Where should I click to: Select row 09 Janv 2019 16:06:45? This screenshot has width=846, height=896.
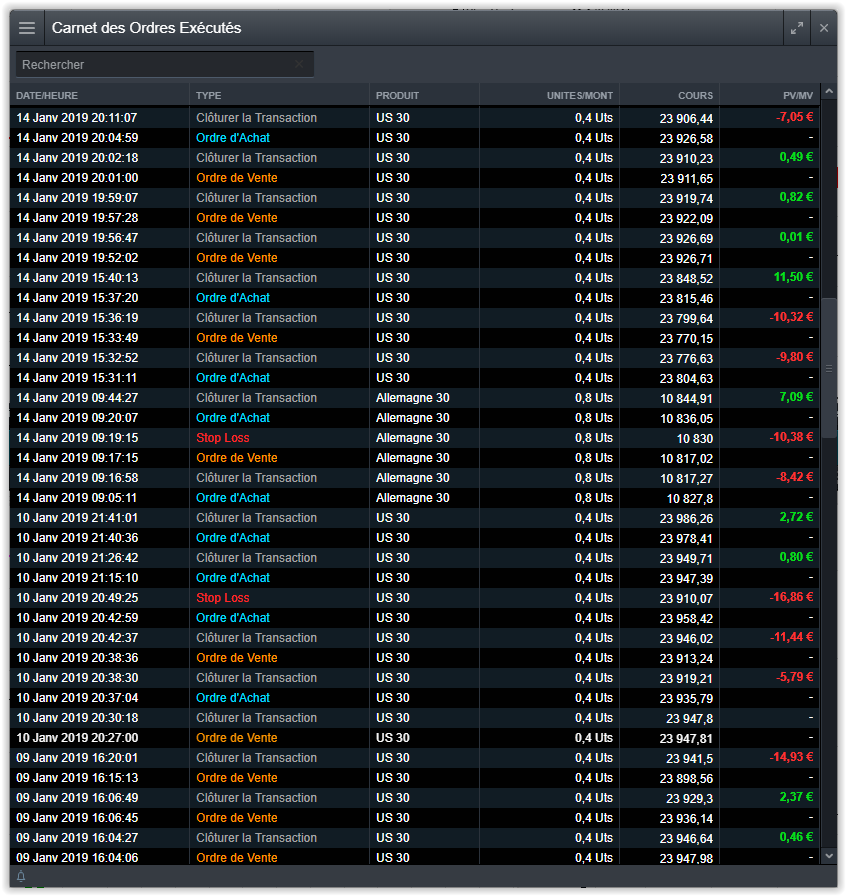414,818
